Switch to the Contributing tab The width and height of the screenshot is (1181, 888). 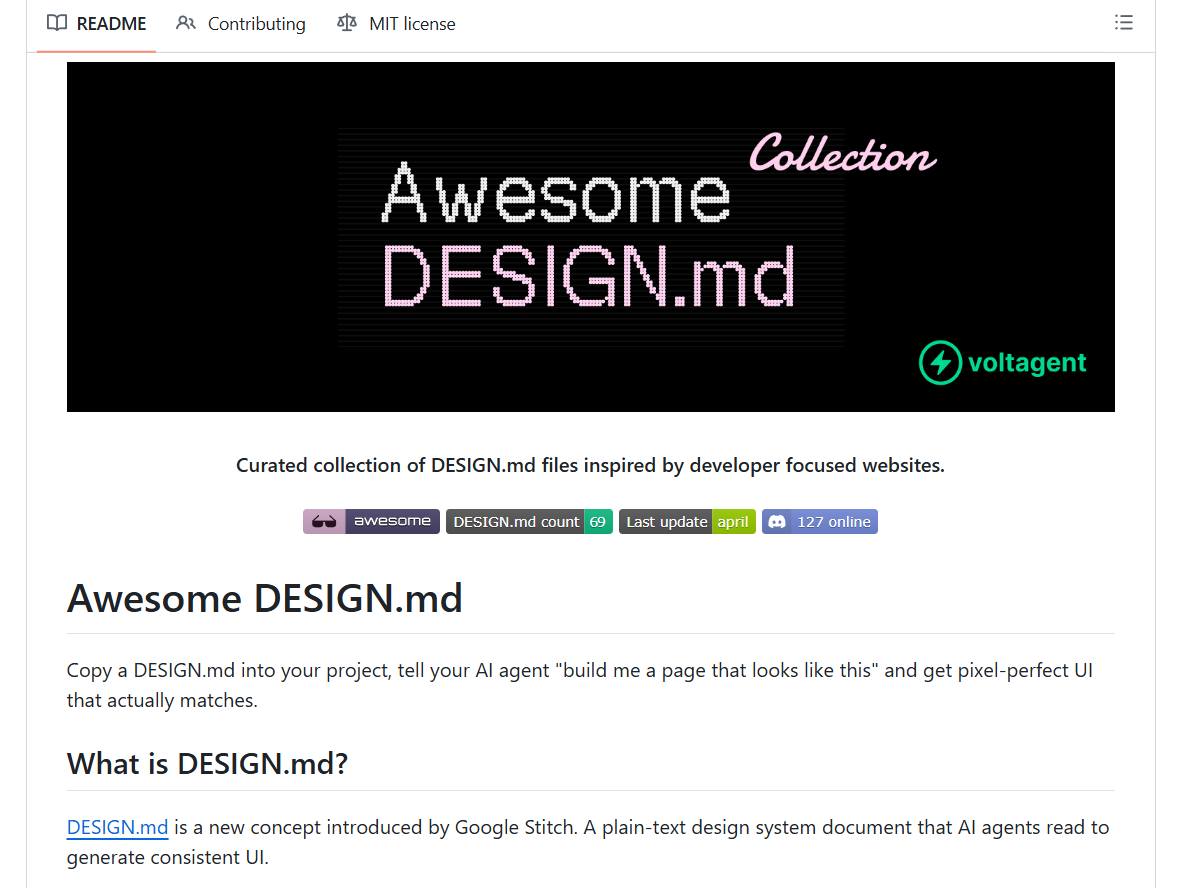tap(240, 24)
